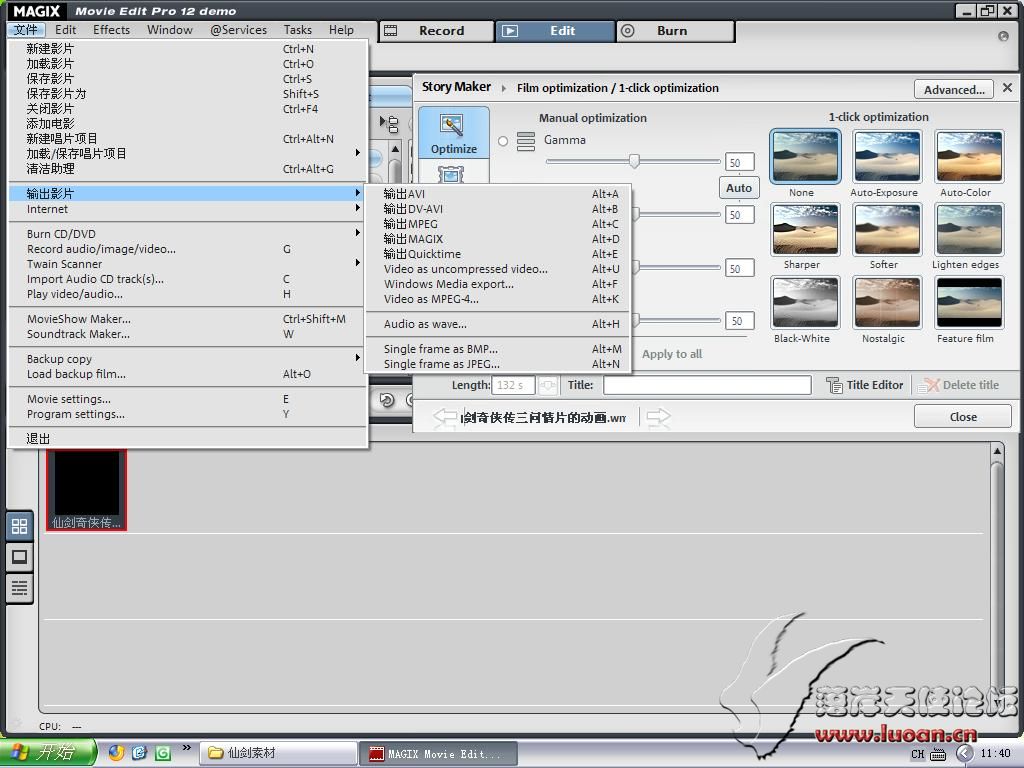Select the Gamma radio button
The width and height of the screenshot is (1024, 768).
click(503, 141)
